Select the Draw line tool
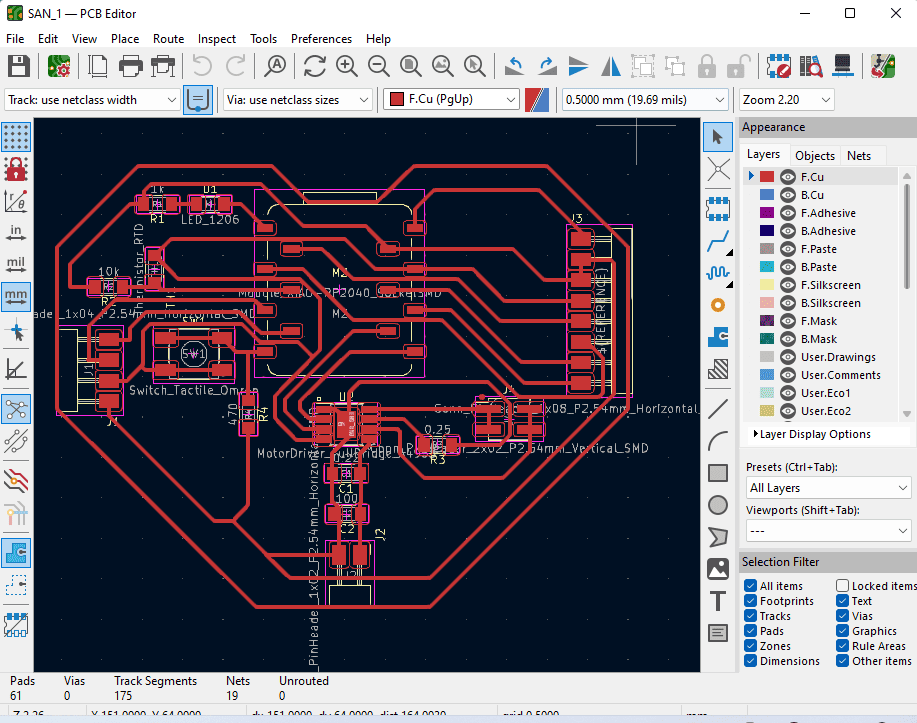This screenshot has width=917, height=723. pyautogui.click(x=718, y=409)
